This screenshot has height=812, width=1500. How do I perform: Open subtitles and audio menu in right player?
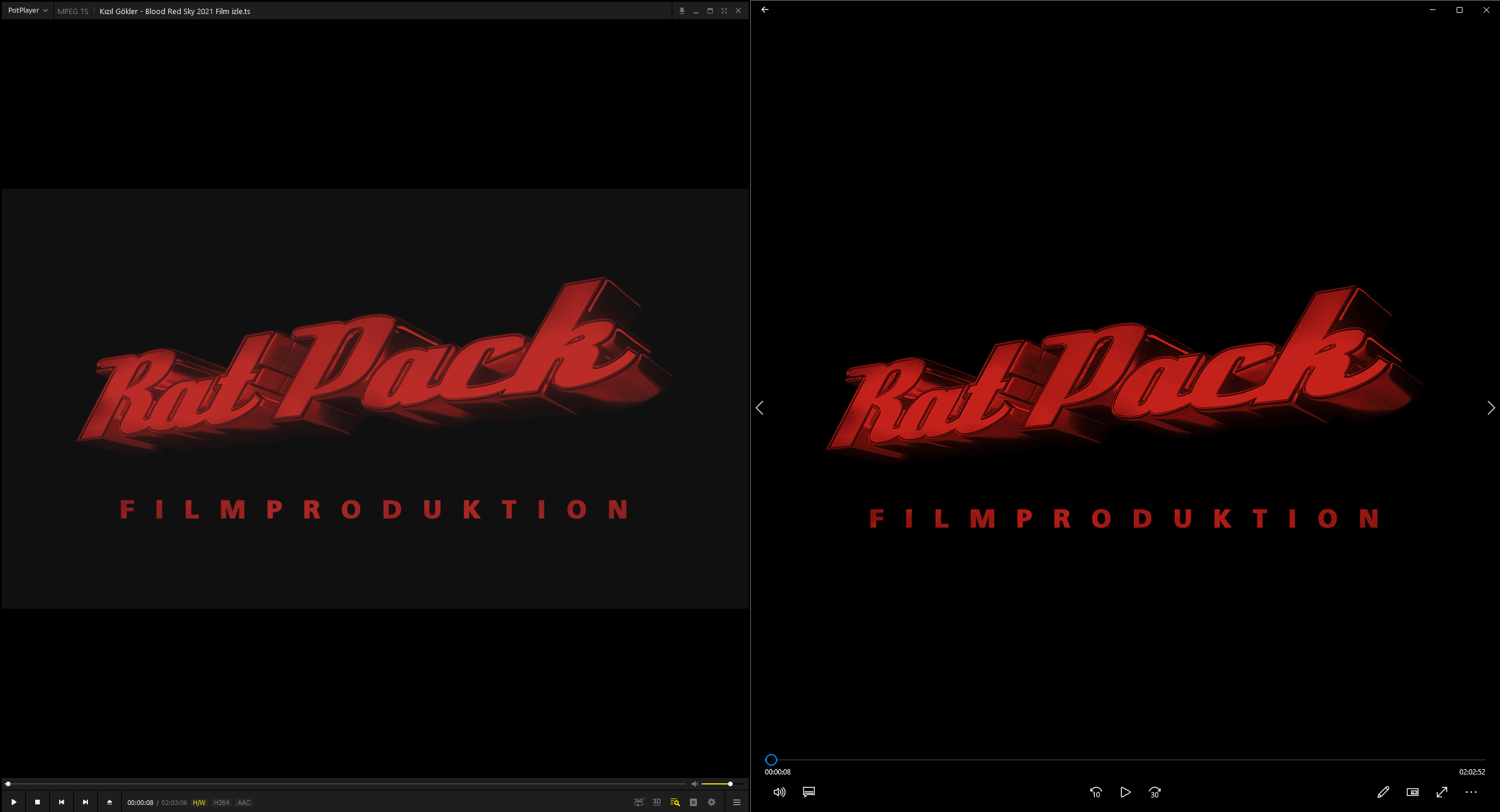click(x=809, y=792)
